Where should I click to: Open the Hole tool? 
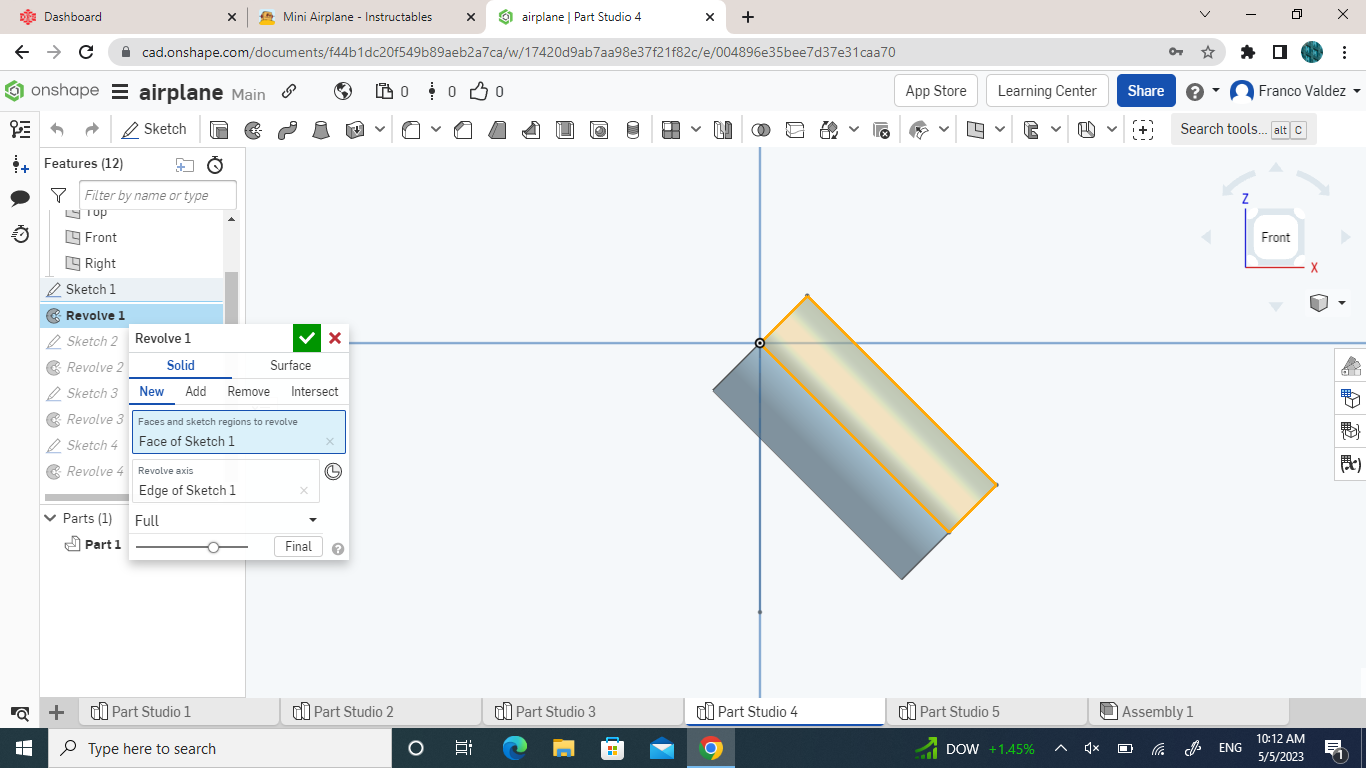tap(599, 129)
